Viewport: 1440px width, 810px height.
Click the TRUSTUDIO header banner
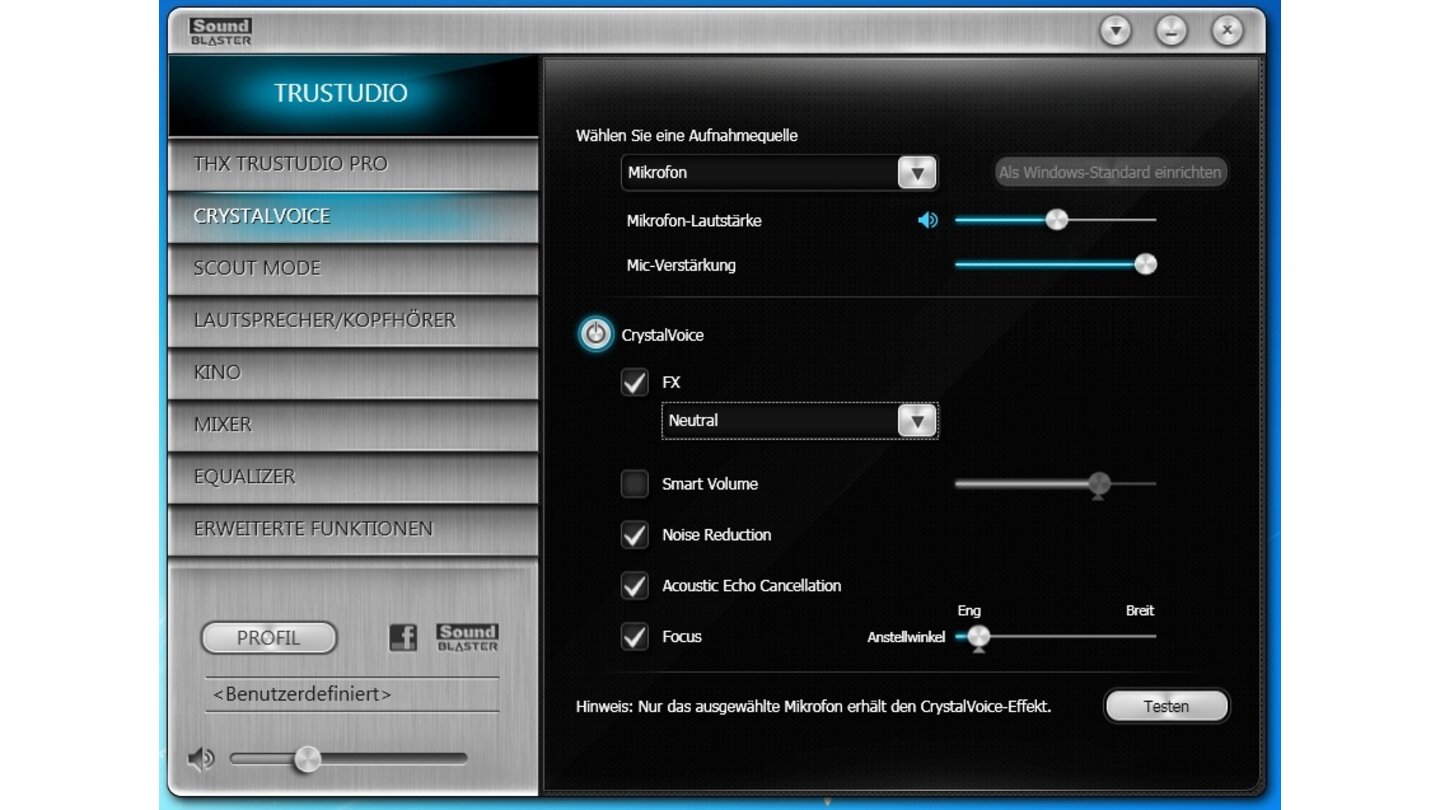click(353, 94)
